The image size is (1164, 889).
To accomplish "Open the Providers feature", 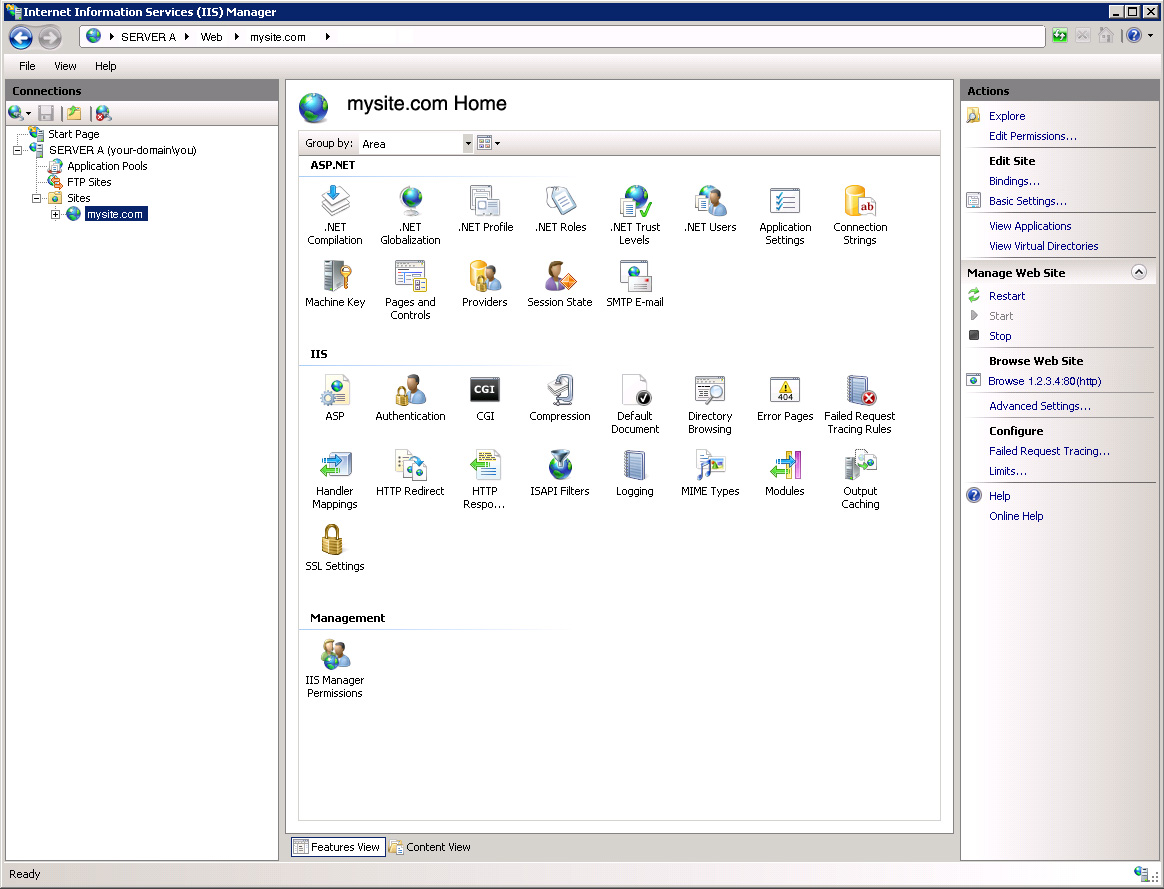I will (x=485, y=284).
